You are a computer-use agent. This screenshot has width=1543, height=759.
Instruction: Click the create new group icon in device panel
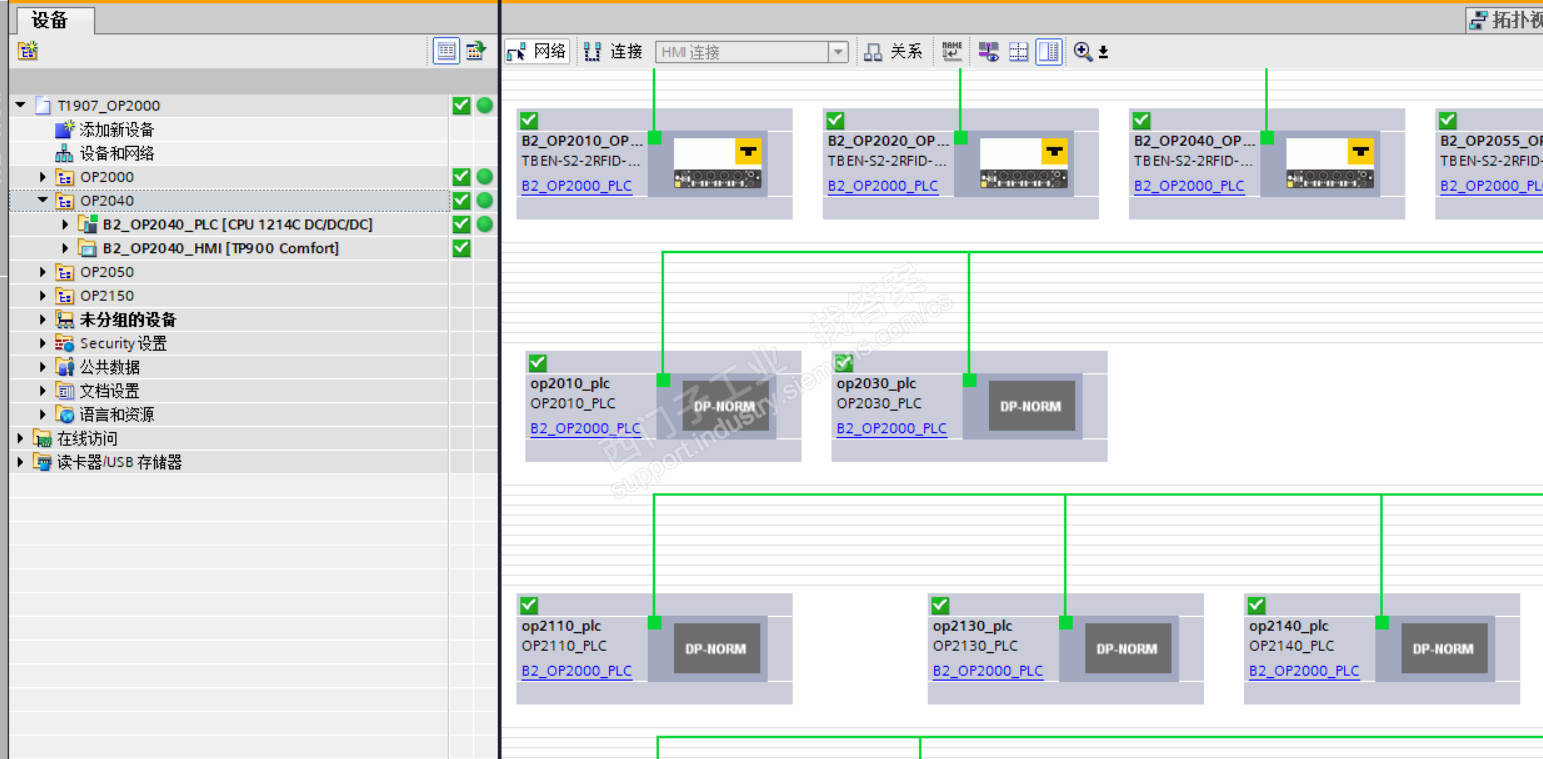[28, 51]
